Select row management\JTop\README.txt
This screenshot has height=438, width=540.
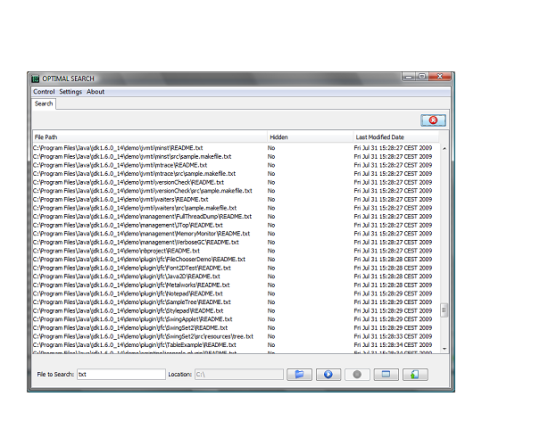(x=236, y=225)
